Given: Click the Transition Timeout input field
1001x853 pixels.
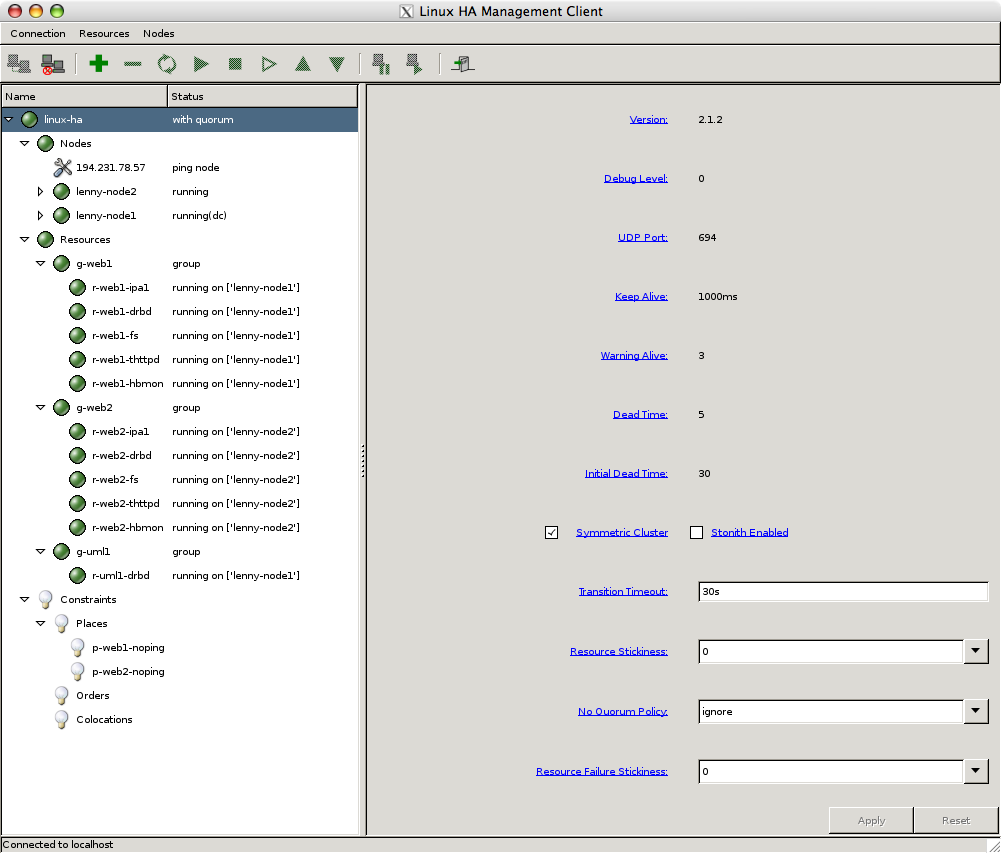Looking at the screenshot, I should [x=843, y=592].
